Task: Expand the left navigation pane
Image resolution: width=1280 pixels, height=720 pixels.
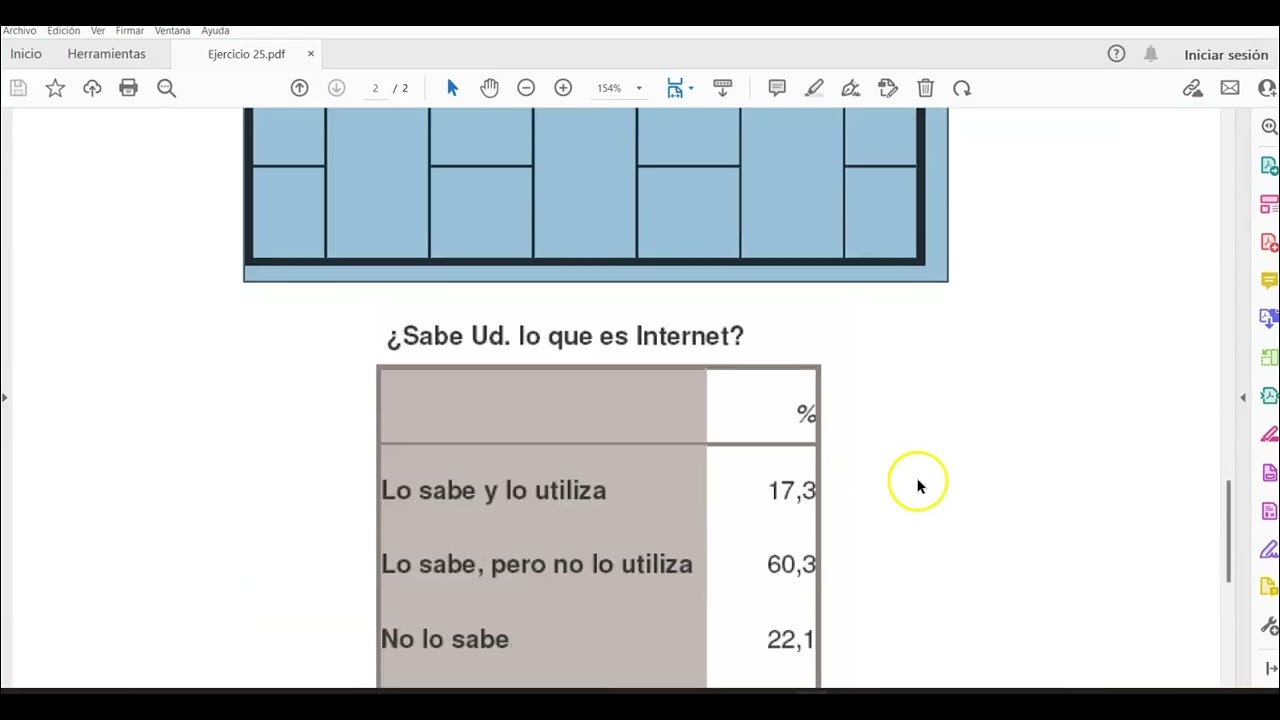Action: (4, 397)
